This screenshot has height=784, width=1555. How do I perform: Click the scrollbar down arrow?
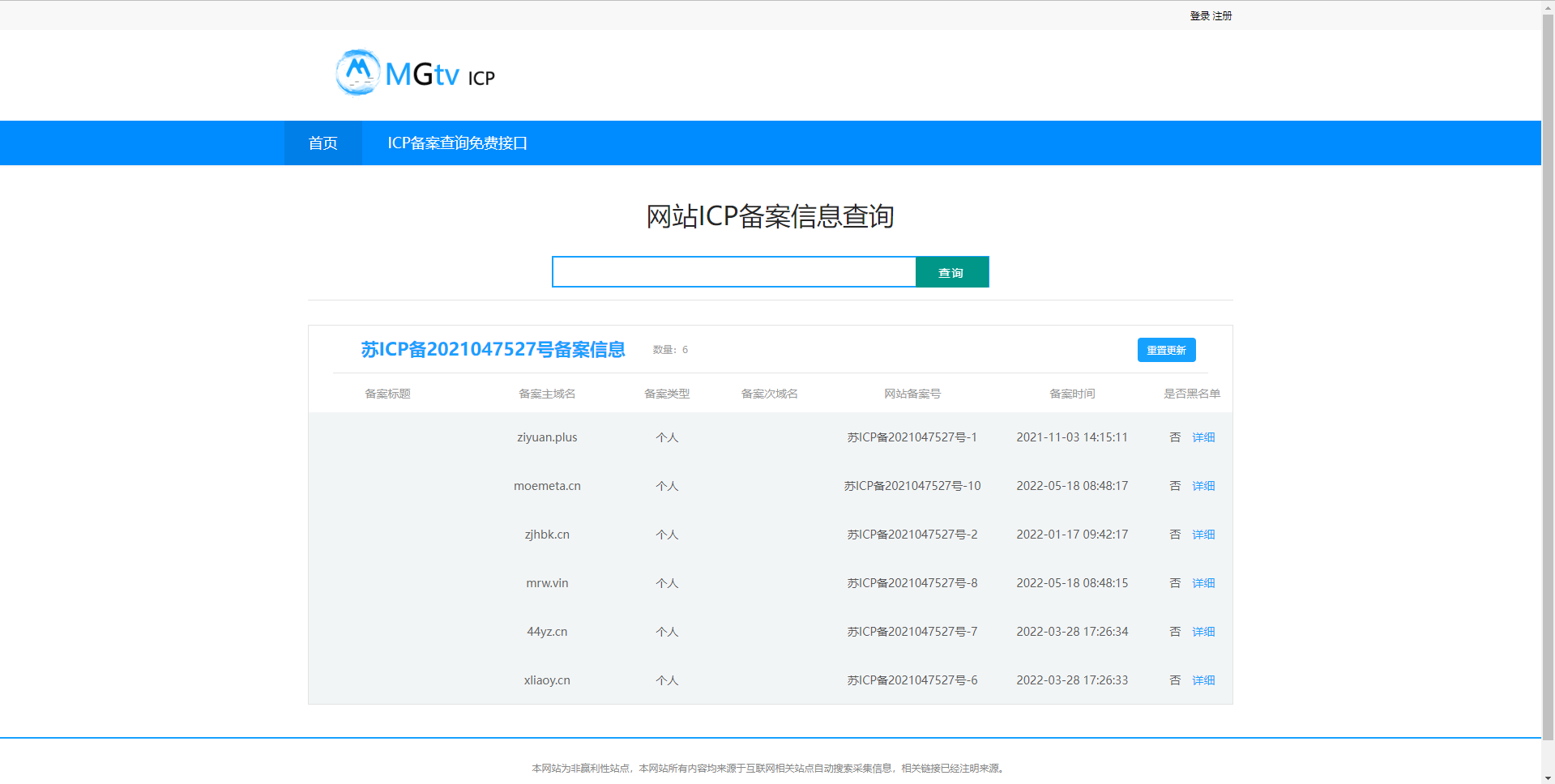[x=1548, y=778]
